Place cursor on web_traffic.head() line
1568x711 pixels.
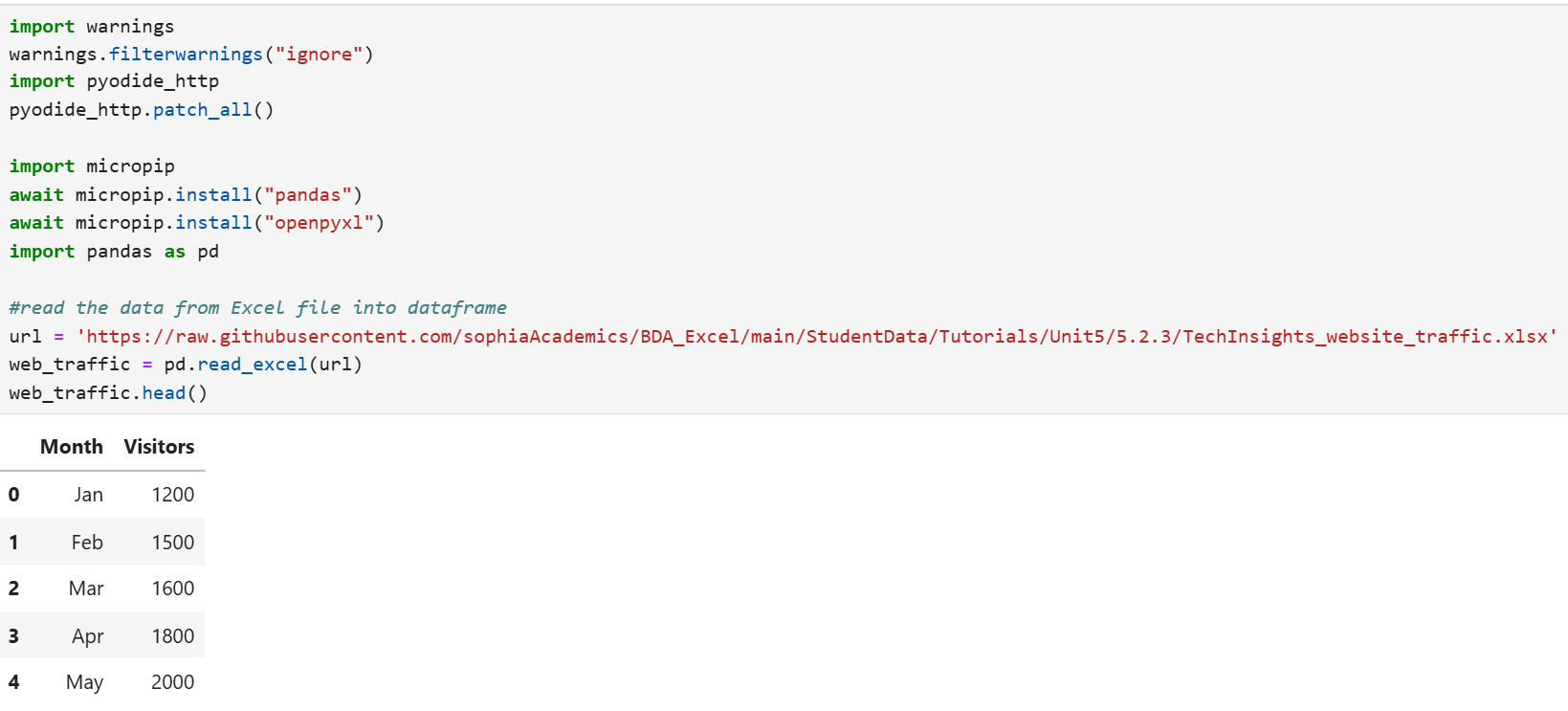(x=108, y=393)
